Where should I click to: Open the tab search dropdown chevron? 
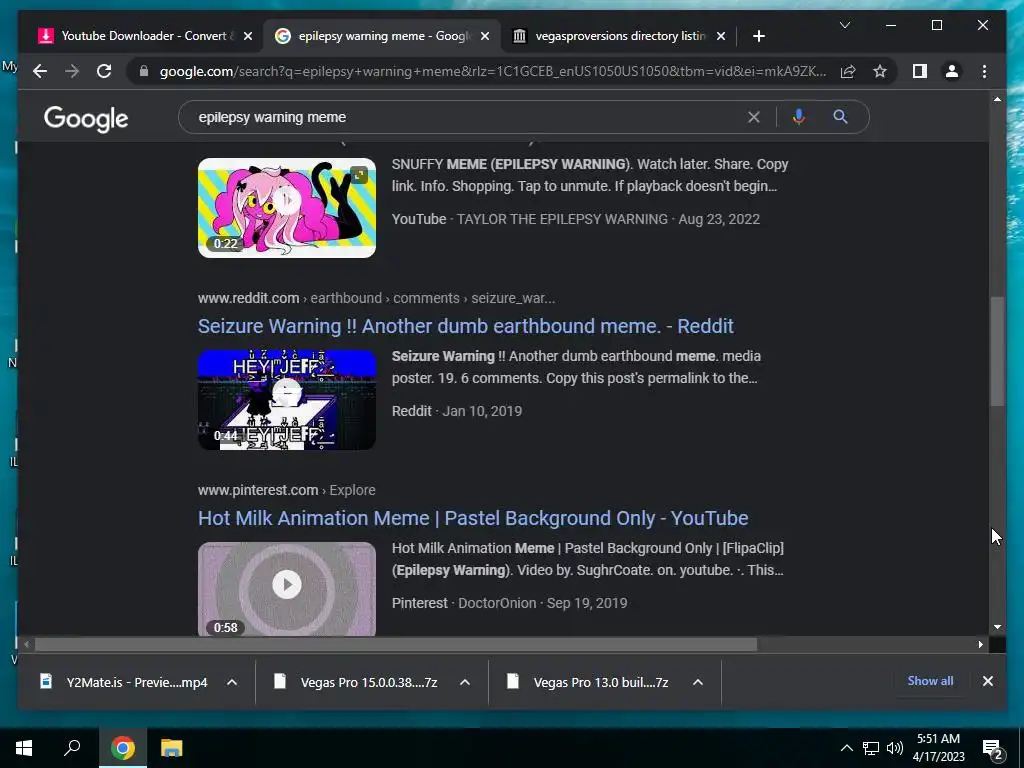(844, 25)
